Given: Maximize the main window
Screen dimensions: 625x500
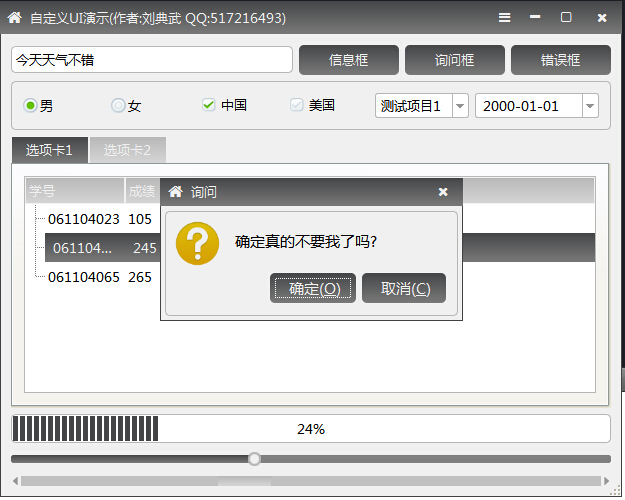Looking at the screenshot, I should click(x=566, y=17).
